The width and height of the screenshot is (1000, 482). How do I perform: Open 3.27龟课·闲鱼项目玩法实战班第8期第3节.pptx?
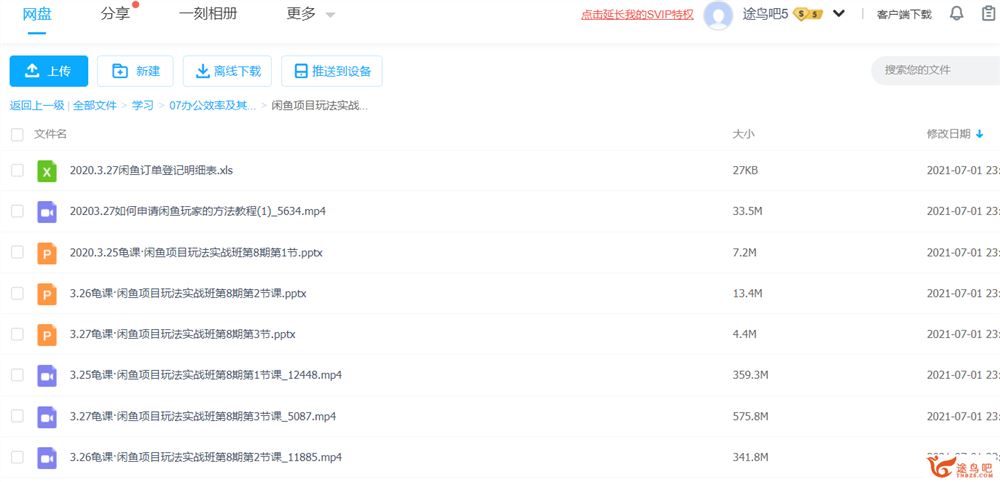coord(182,335)
